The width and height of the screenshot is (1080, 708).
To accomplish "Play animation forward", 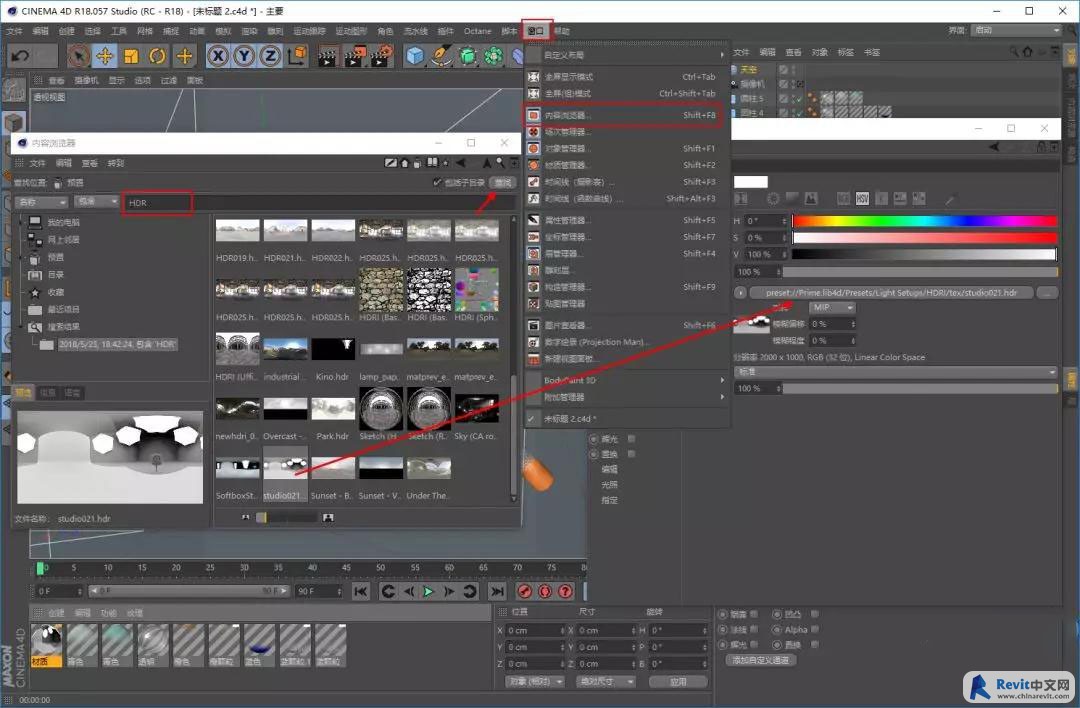I will pos(428,592).
